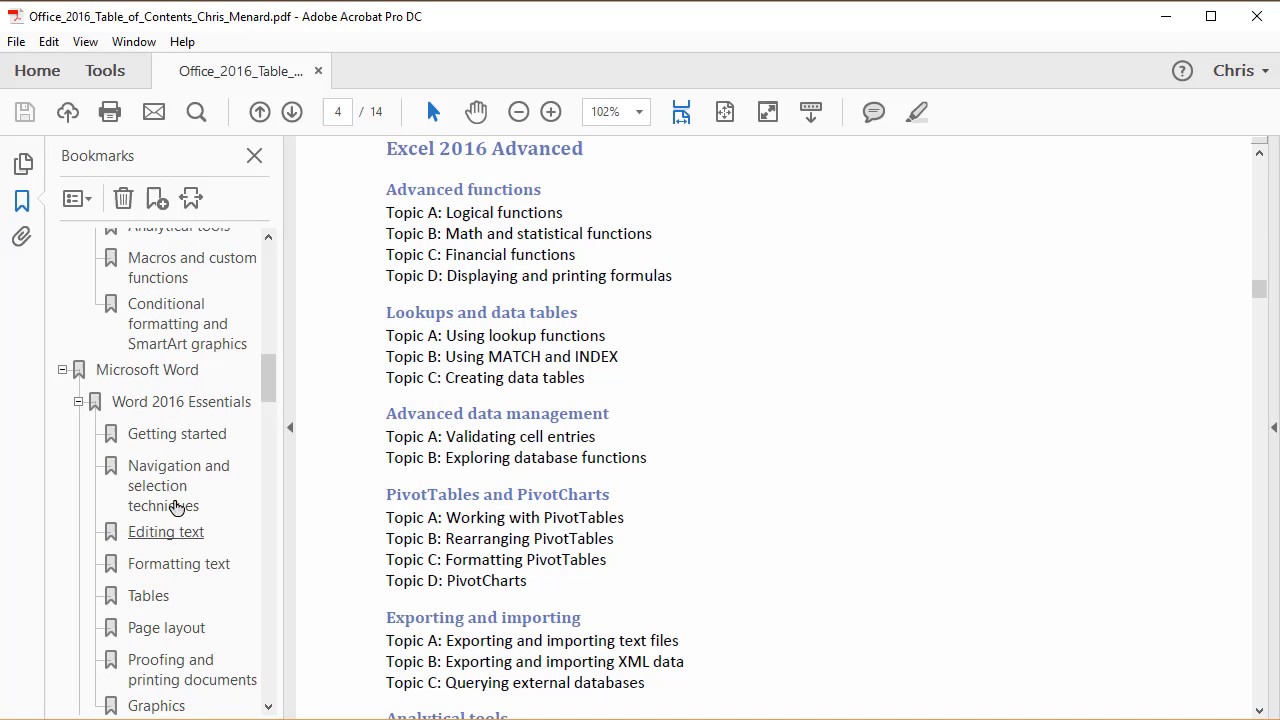Image resolution: width=1280 pixels, height=720 pixels.
Task: Open the Find text magnifier icon
Action: 197,112
